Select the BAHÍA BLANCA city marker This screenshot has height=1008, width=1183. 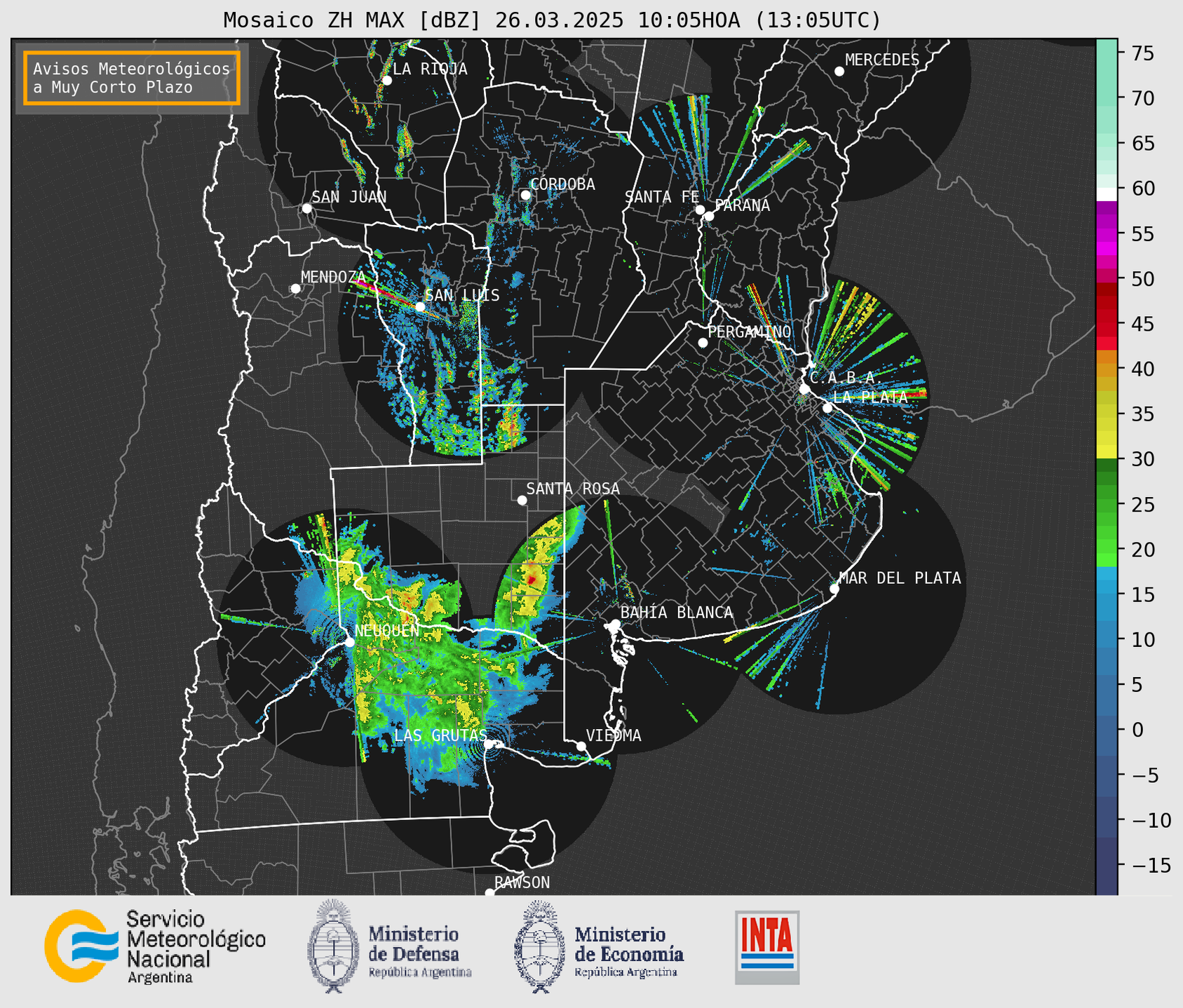tap(615, 624)
